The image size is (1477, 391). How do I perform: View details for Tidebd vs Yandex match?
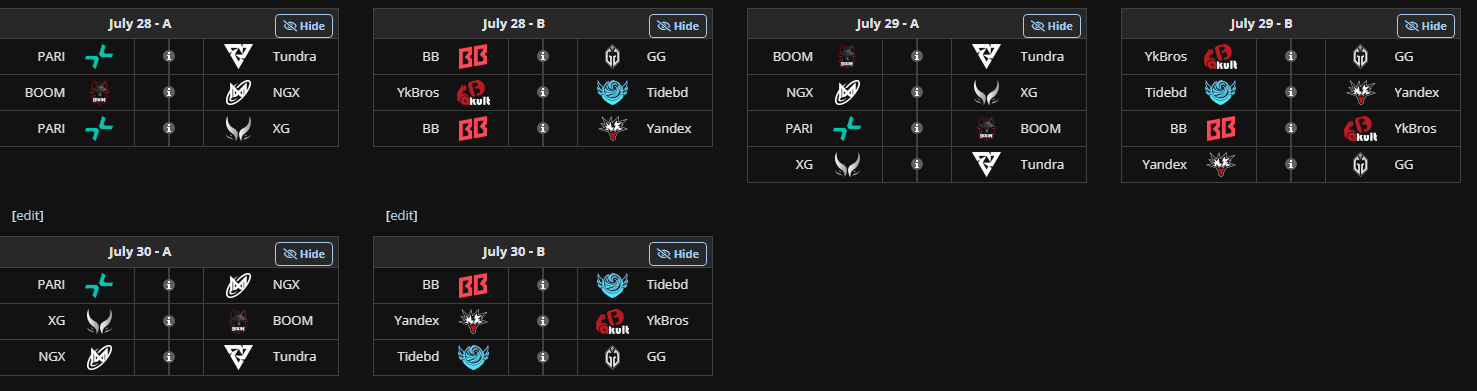pyautogui.click(x=1291, y=93)
